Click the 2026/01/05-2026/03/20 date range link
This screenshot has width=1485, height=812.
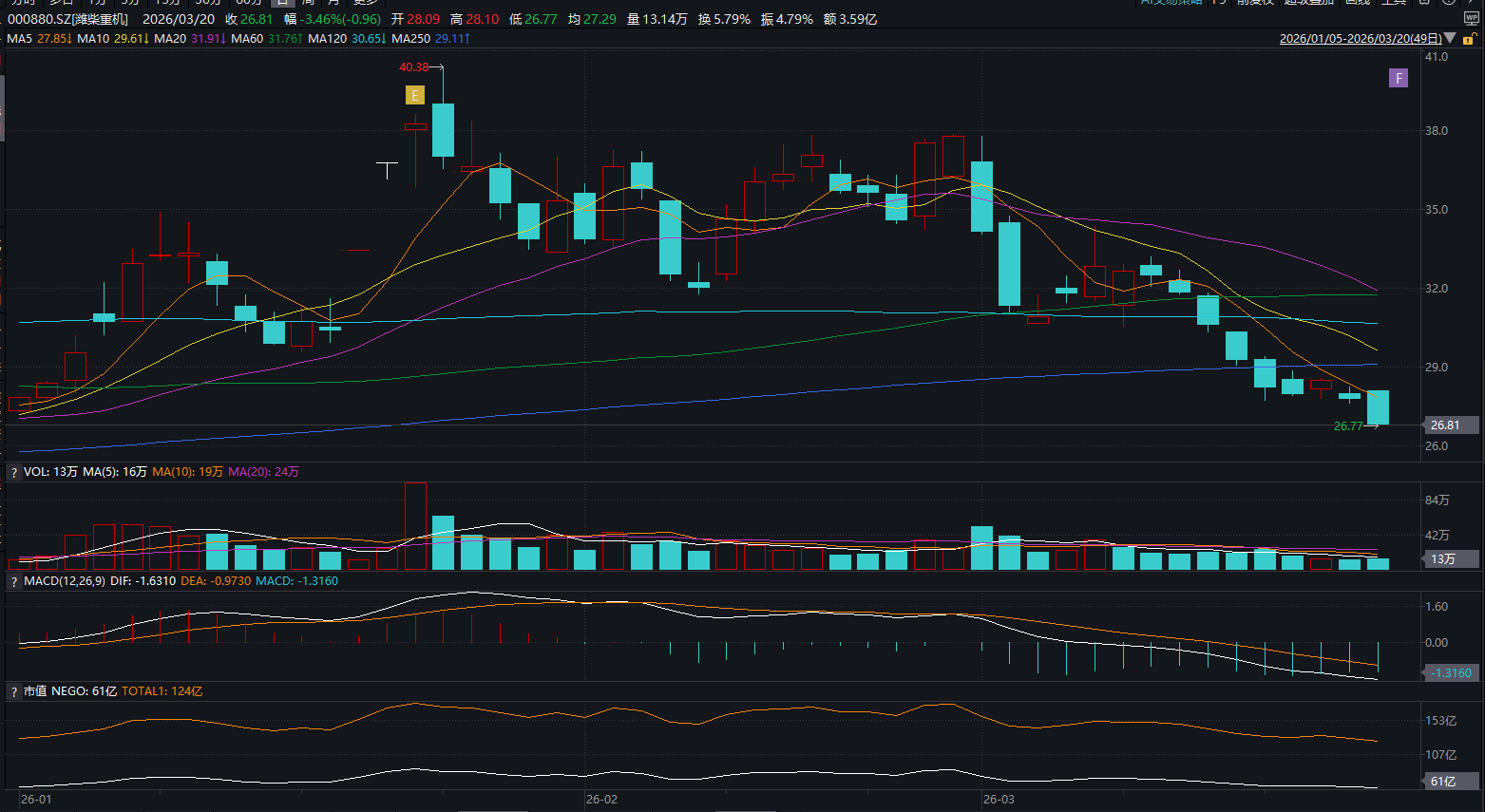click(x=1360, y=39)
